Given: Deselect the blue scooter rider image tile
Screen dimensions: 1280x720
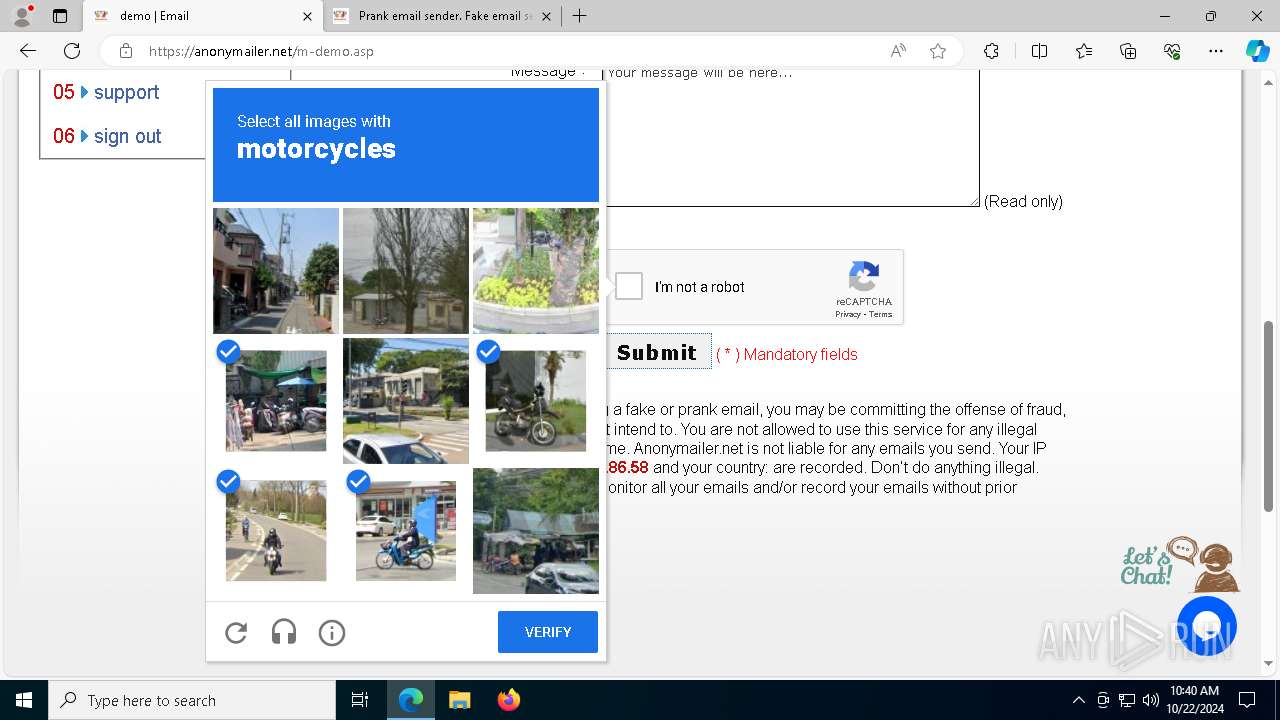Looking at the screenshot, I should [406, 531].
